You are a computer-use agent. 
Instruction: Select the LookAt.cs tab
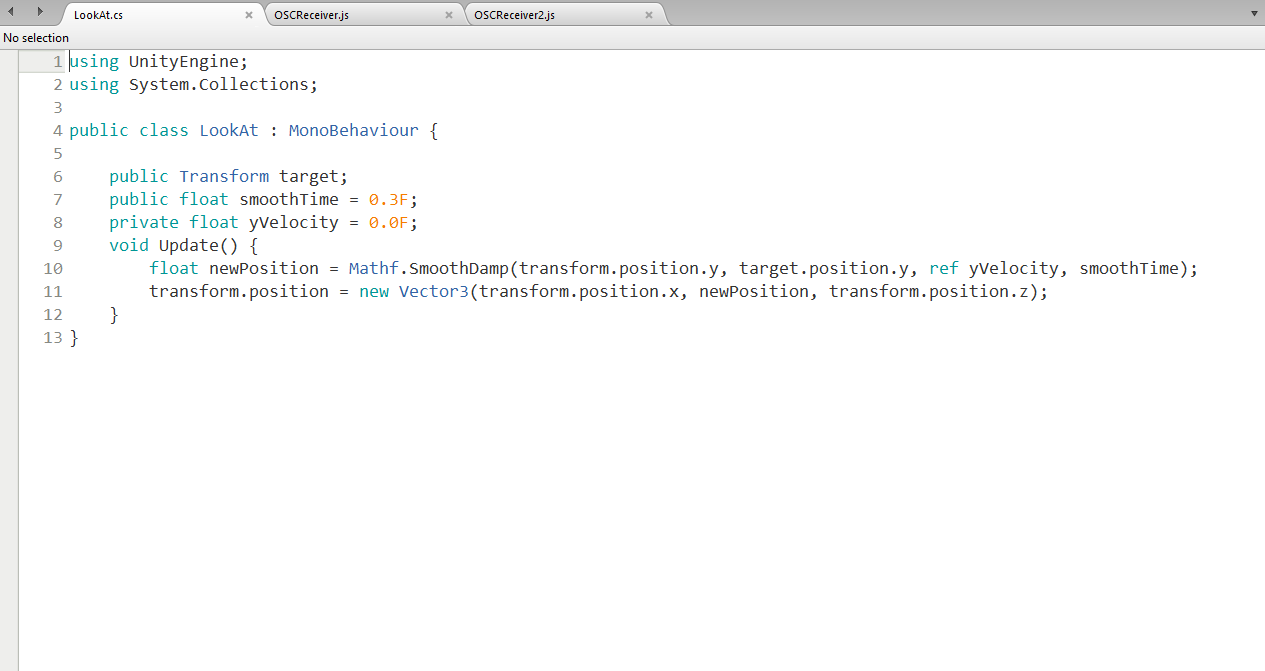click(99, 15)
